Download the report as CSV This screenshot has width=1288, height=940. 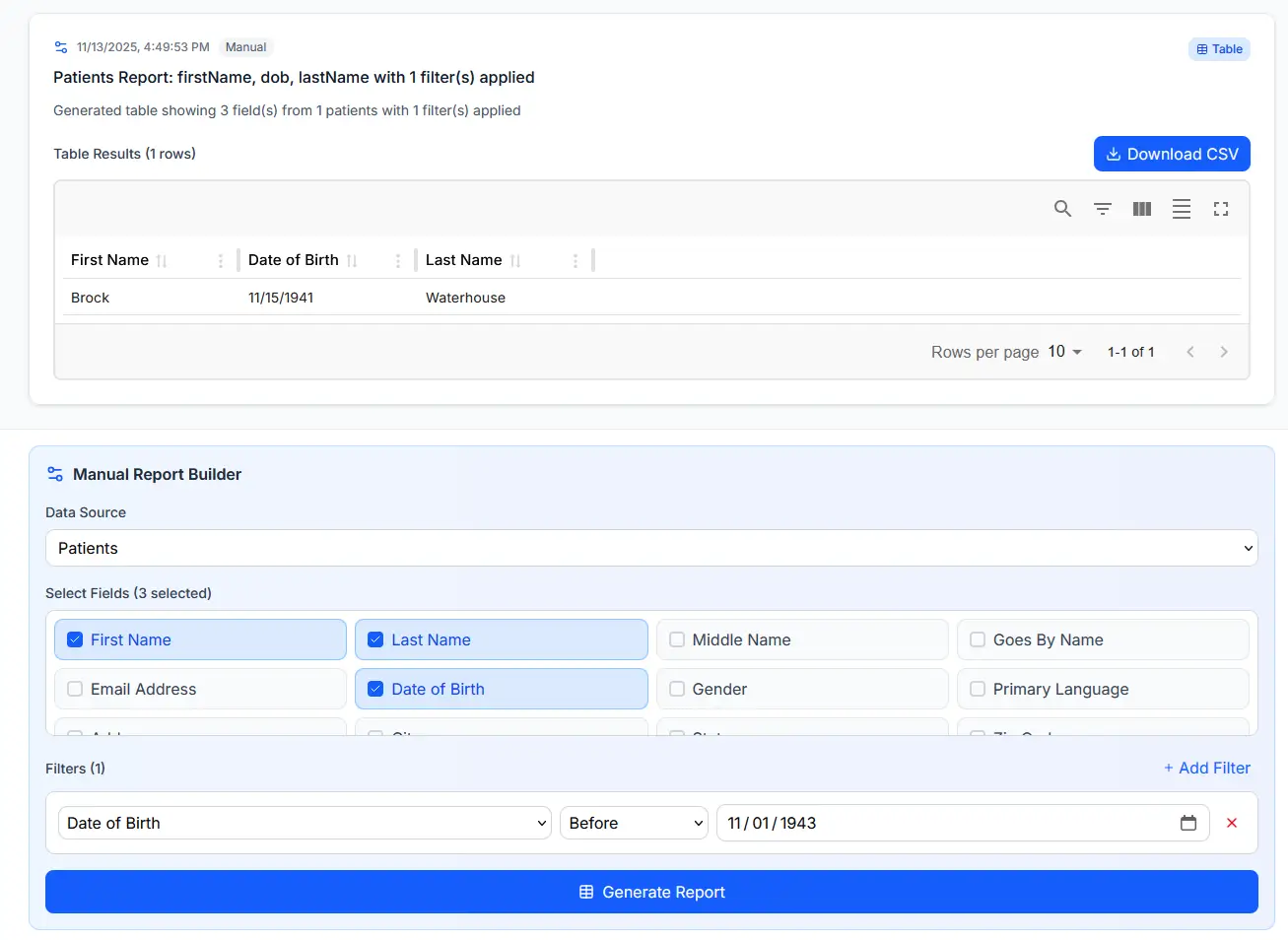click(x=1172, y=154)
